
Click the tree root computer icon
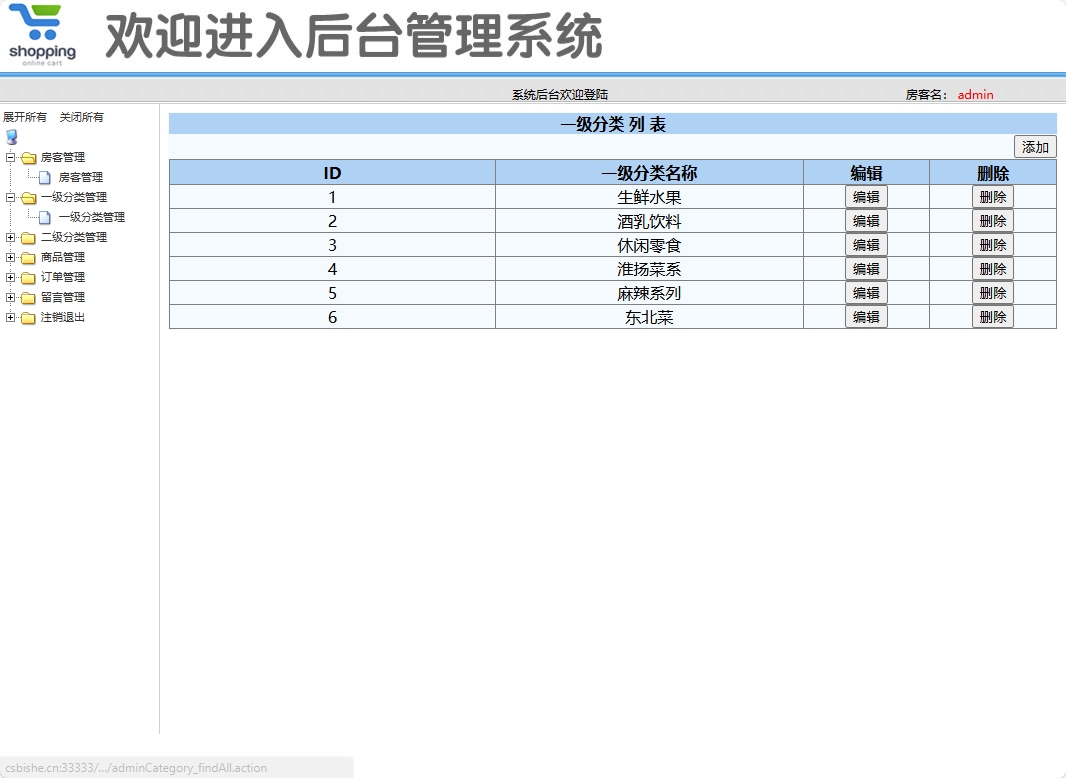coord(12,137)
